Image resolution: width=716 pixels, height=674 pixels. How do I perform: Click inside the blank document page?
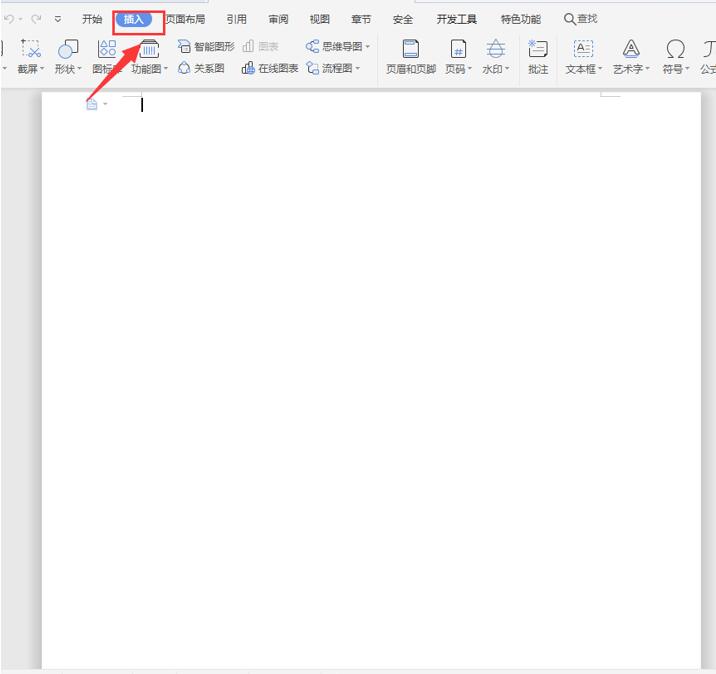pos(371,380)
